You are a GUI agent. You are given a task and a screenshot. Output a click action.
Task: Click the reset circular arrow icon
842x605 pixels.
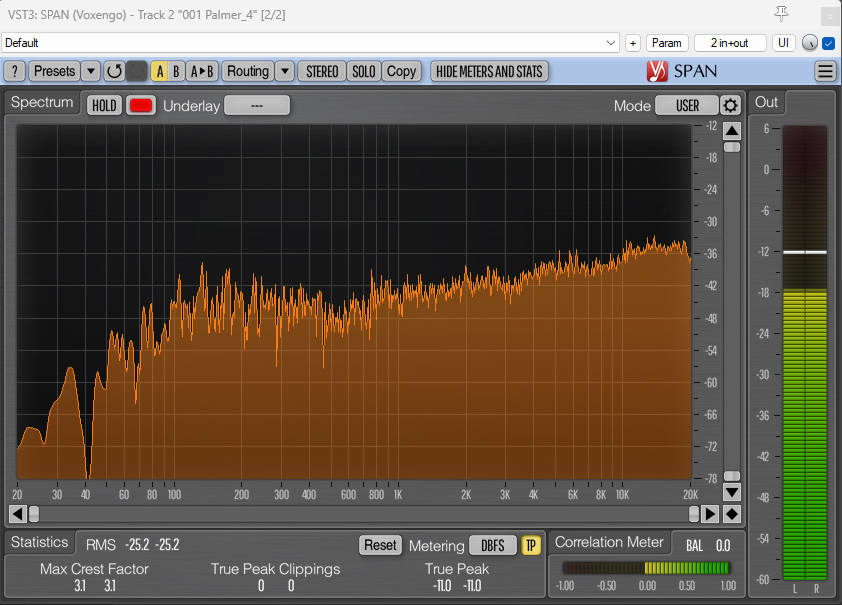coord(114,71)
